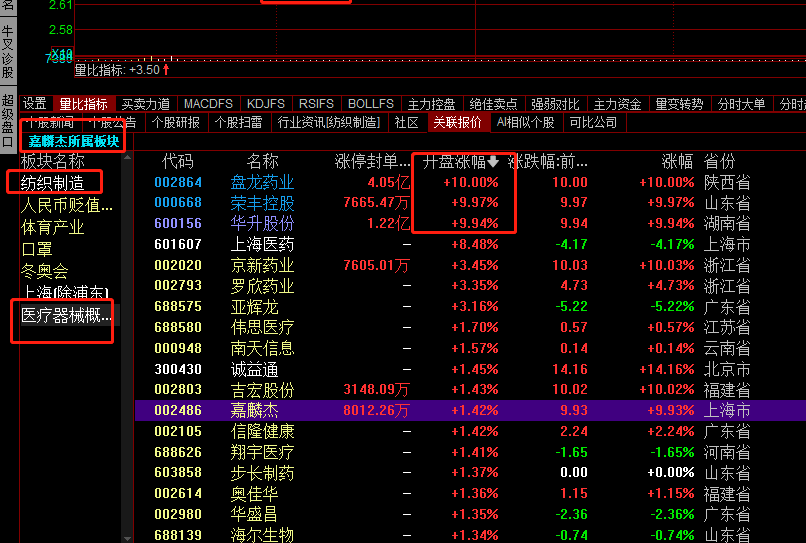Viewport: 806px width, 543px height.
Task: Open the 设置 tab
Action: 35,104
